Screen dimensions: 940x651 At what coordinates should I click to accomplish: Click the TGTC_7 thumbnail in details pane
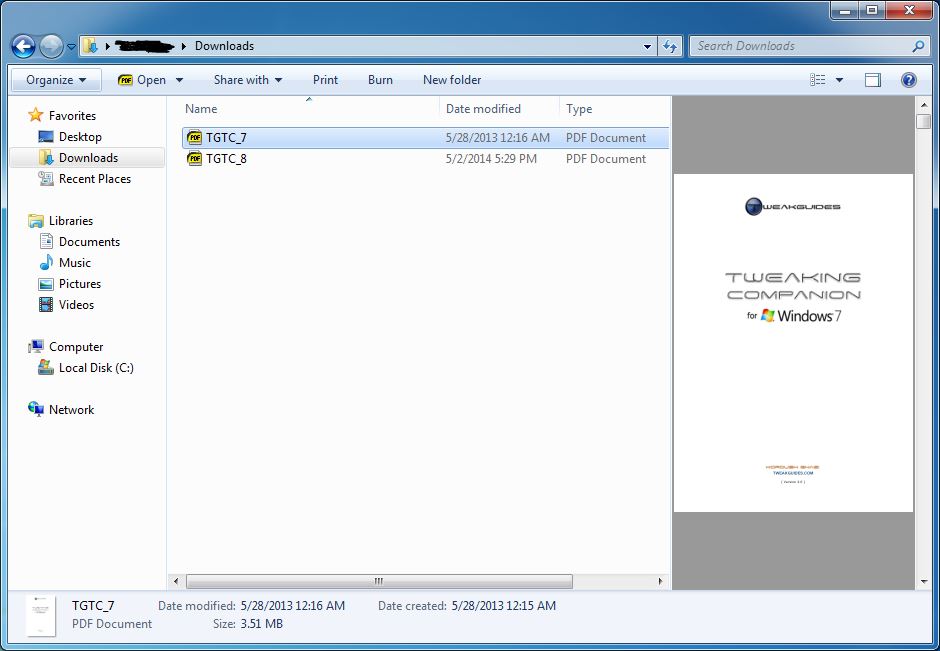click(41, 616)
